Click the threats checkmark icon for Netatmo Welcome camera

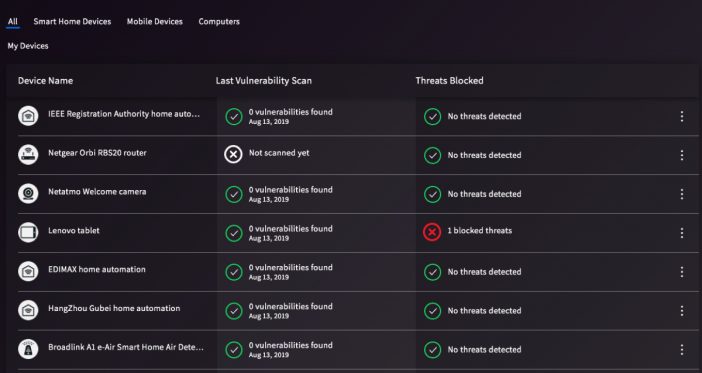432,194
